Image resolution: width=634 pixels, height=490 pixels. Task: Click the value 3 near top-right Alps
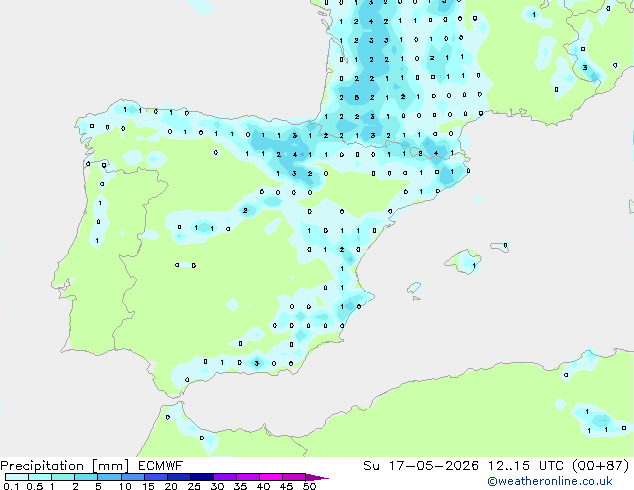click(x=585, y=68)
